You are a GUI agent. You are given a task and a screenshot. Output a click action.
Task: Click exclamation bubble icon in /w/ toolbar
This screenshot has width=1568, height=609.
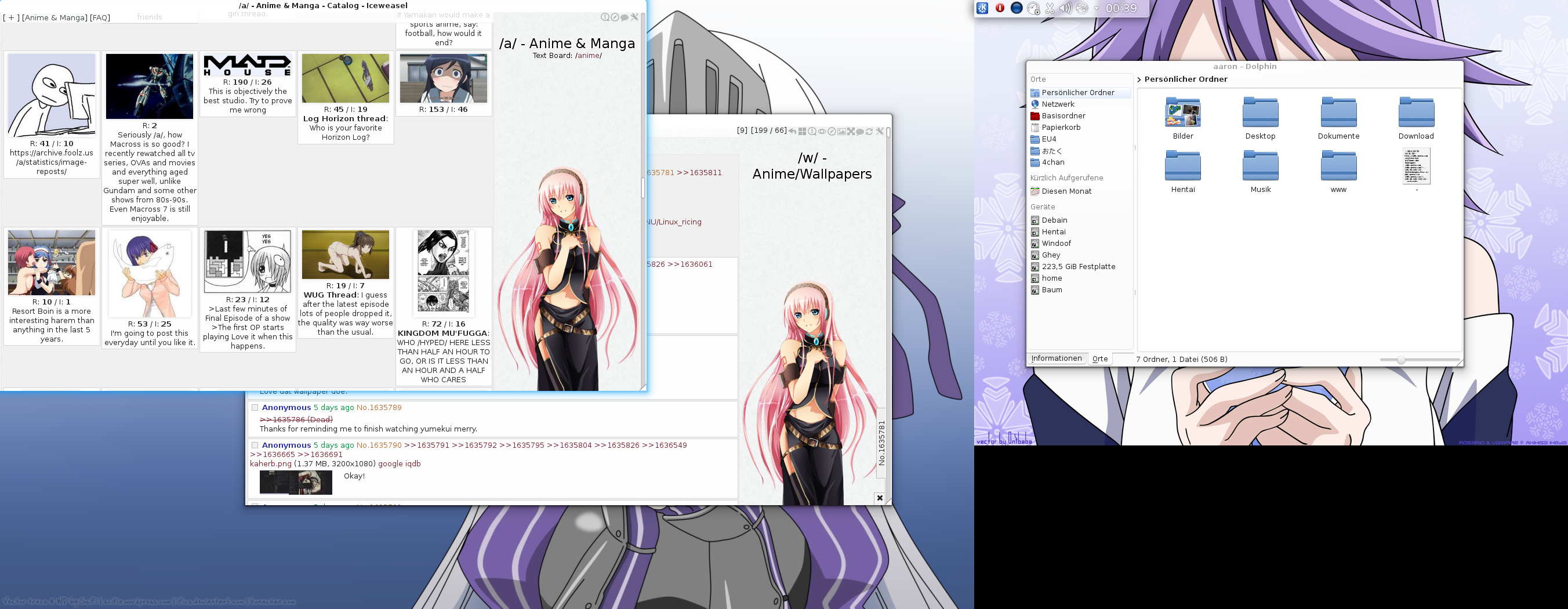[x=812, y=132]
